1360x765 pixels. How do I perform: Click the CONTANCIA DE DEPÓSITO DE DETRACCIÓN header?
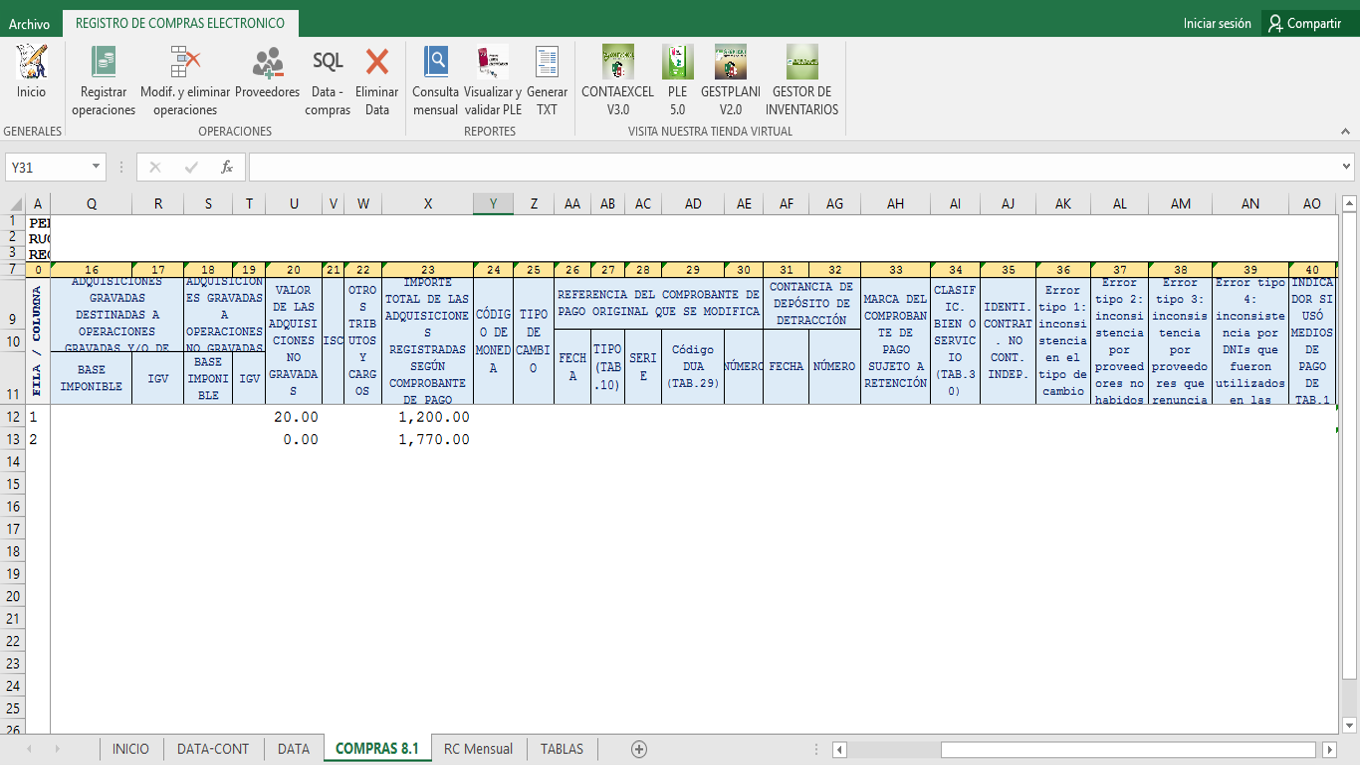pos(811,303)
